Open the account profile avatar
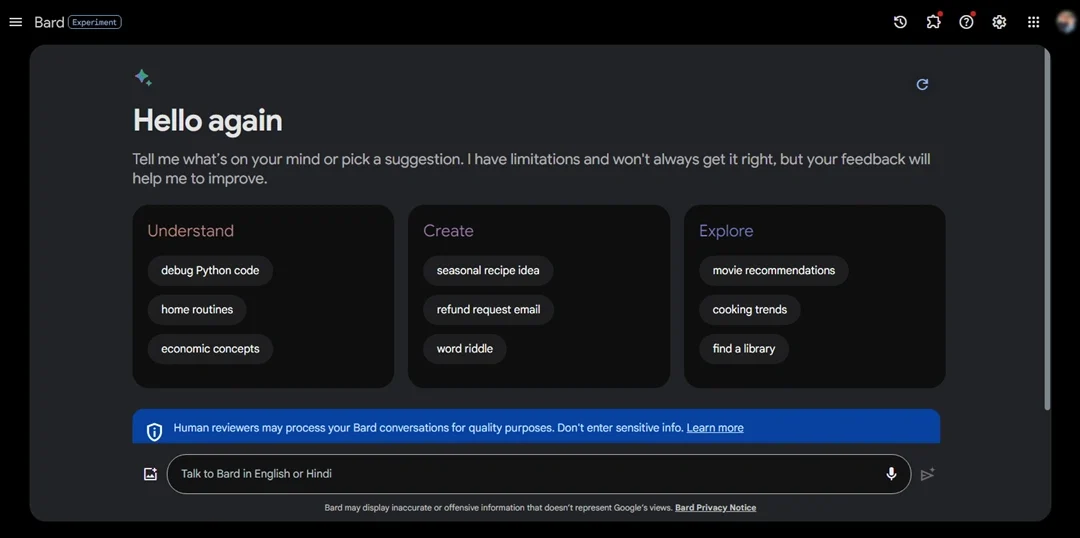1080x538 pixels. 1066,22
